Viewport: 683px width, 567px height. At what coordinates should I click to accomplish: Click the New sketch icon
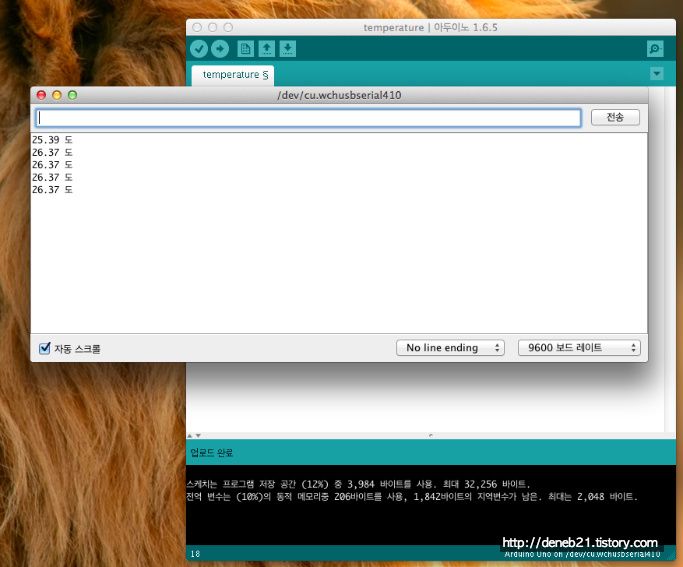(x=246, y=49)
